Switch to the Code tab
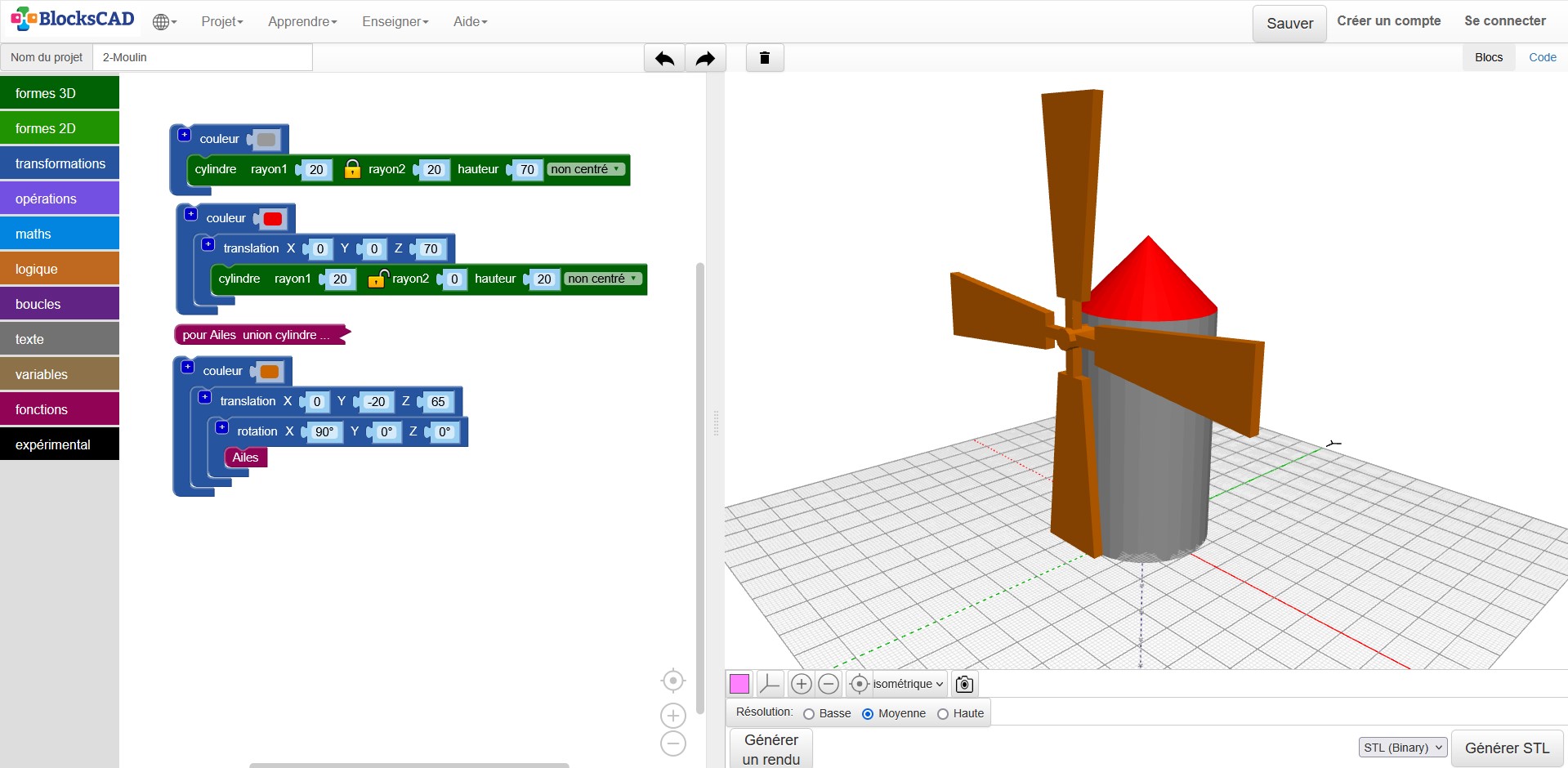The width and height of the screenshot is (1568, 768). point(1542,57)
